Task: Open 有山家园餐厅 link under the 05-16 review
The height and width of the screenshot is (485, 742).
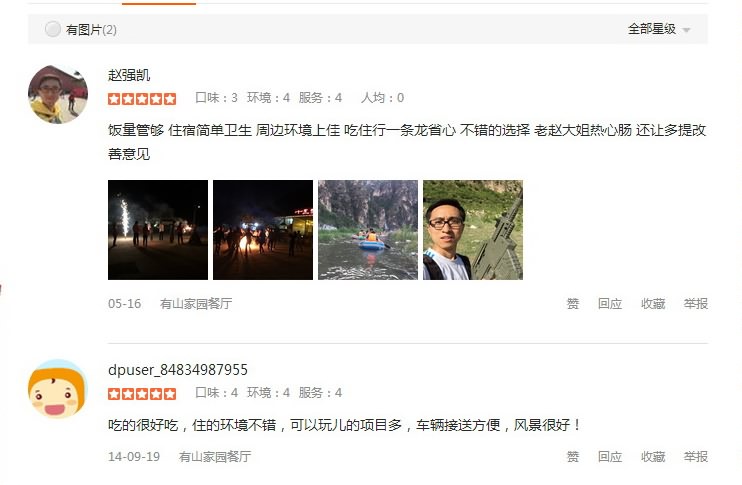Action: (x=196, y=304)
